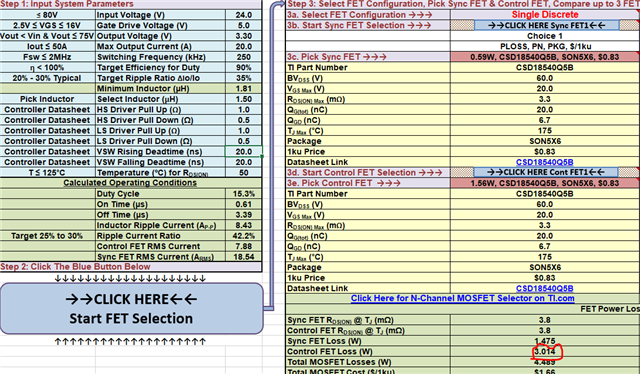
Task: Open N-Channel MOSFET Selector on TI.com link
Action: click(462, 298)
